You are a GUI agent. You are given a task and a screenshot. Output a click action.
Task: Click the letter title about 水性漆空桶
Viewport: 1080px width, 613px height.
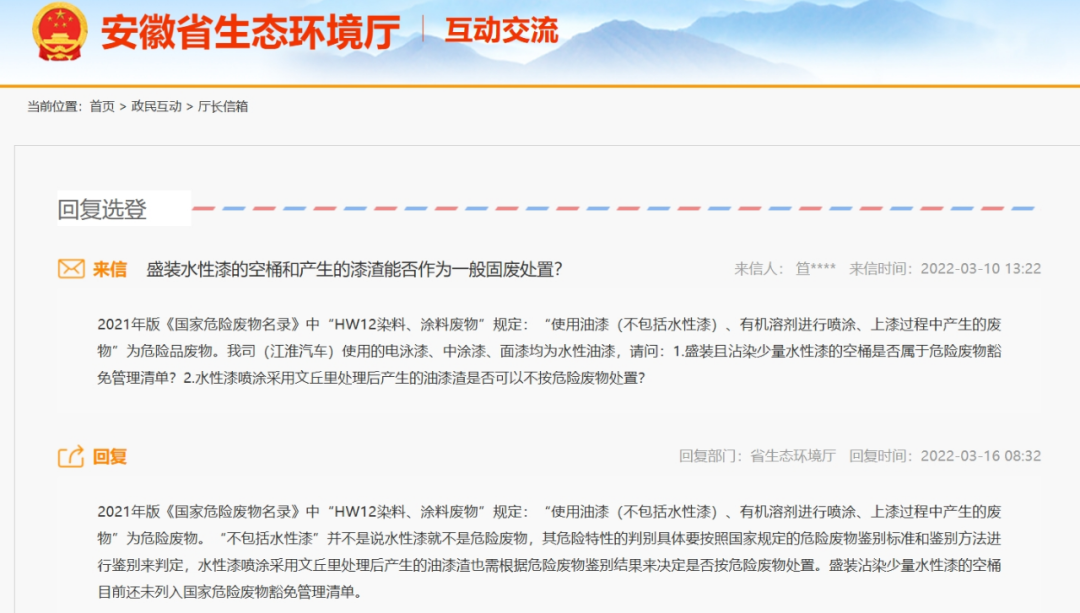[x=354, y=269]
